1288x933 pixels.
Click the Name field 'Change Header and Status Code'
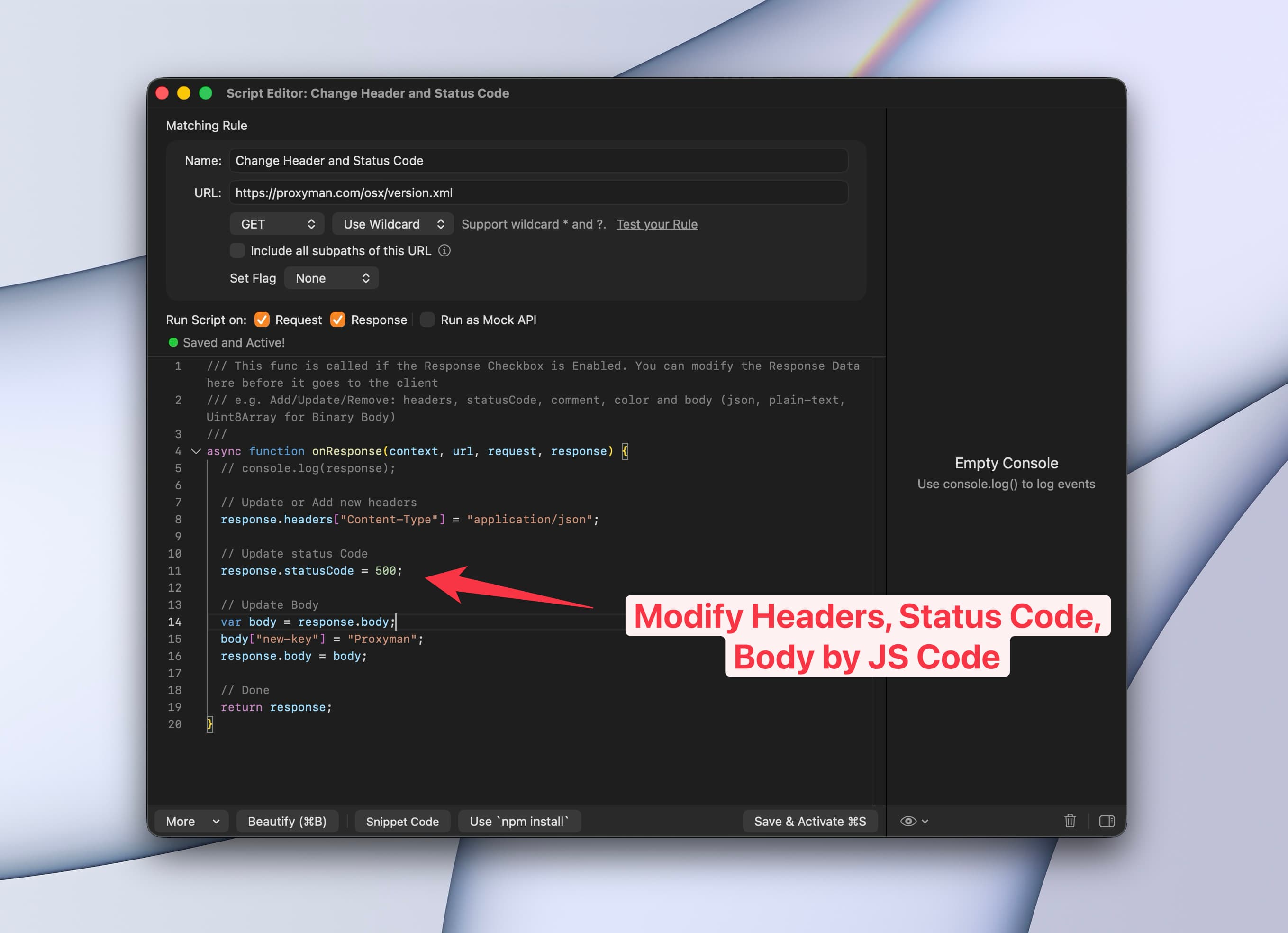pyautogui.click(x=538, y=160)
